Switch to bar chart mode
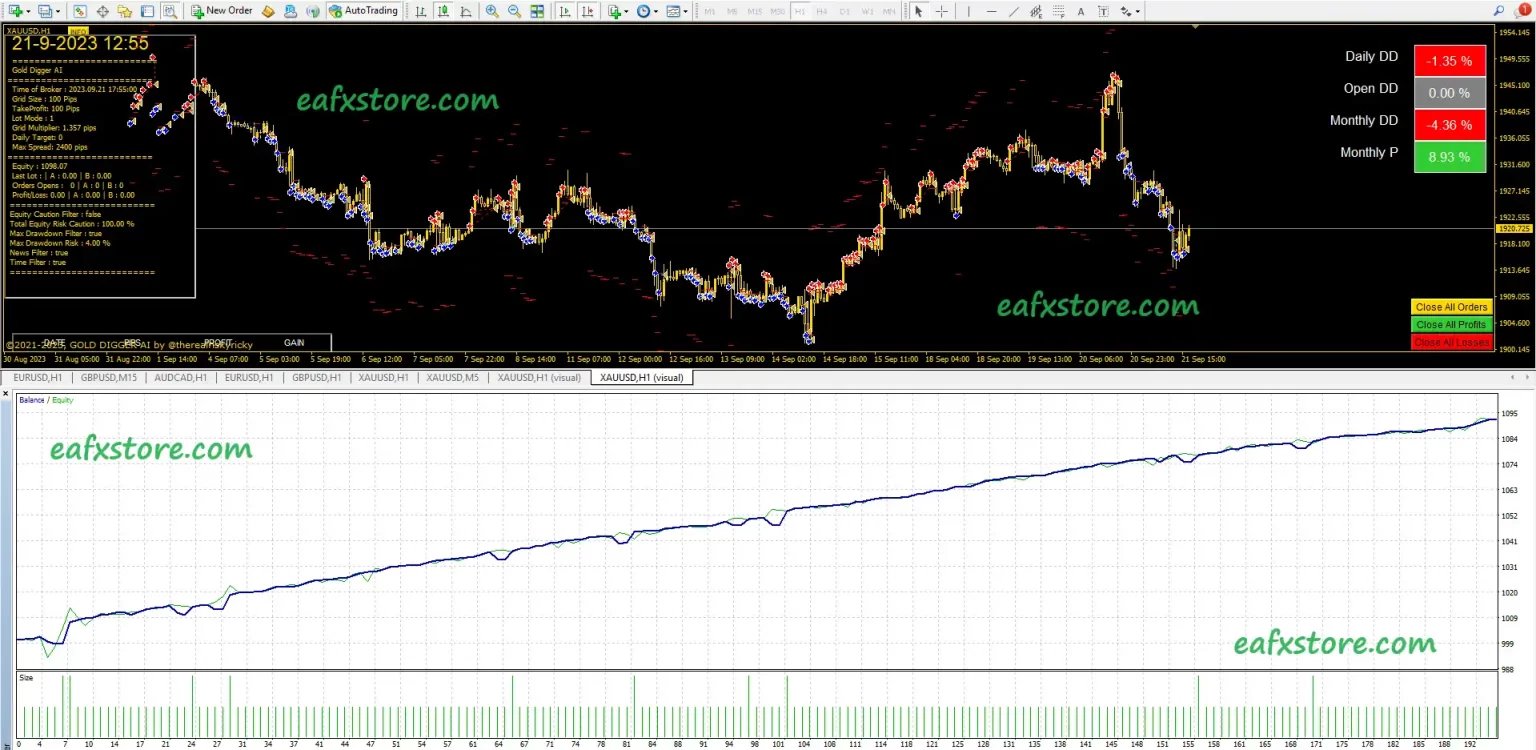The image size is (1536, 750). (420, 11)
